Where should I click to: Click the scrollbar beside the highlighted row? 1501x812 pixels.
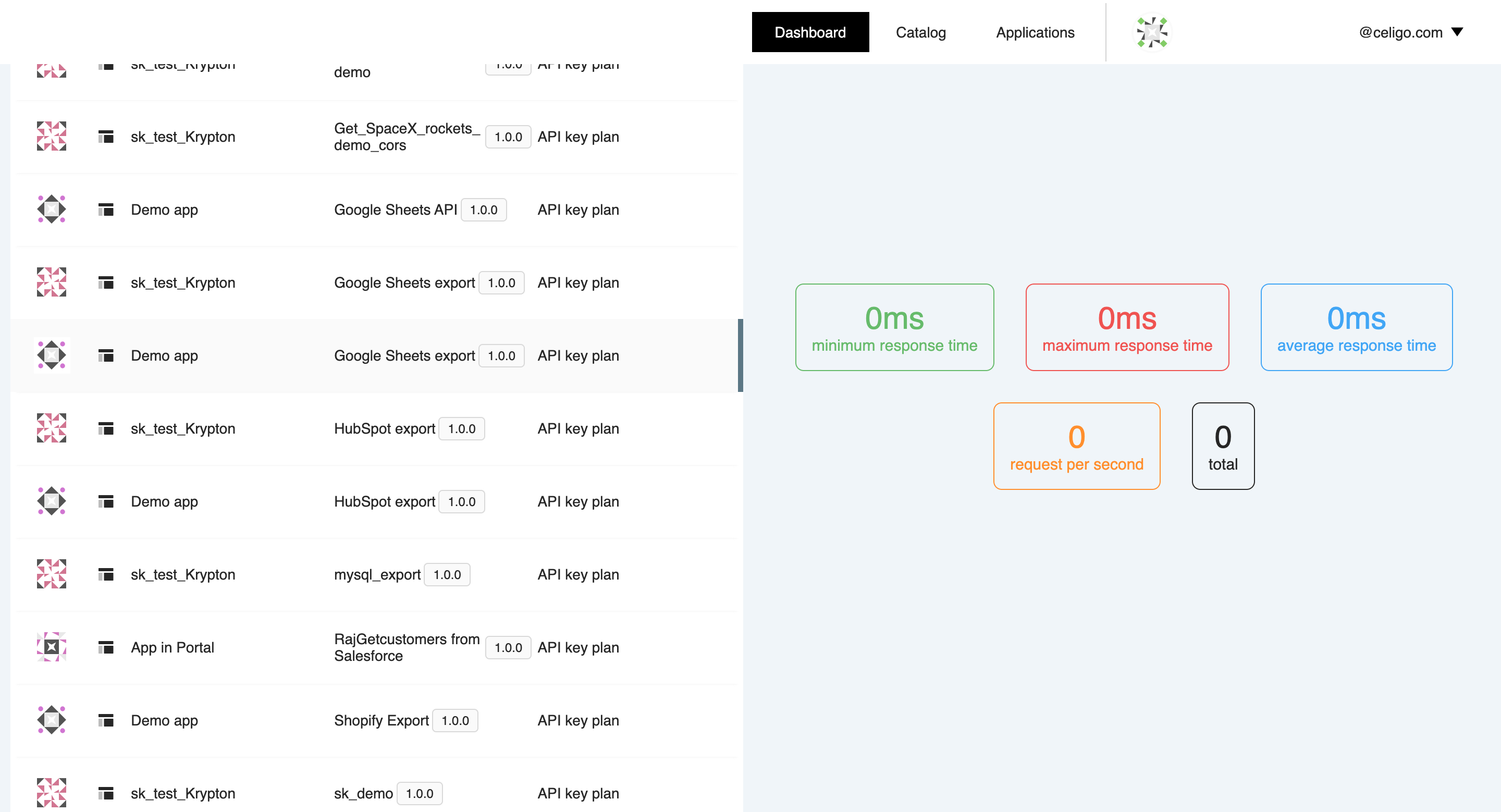[x=740, y=355]
